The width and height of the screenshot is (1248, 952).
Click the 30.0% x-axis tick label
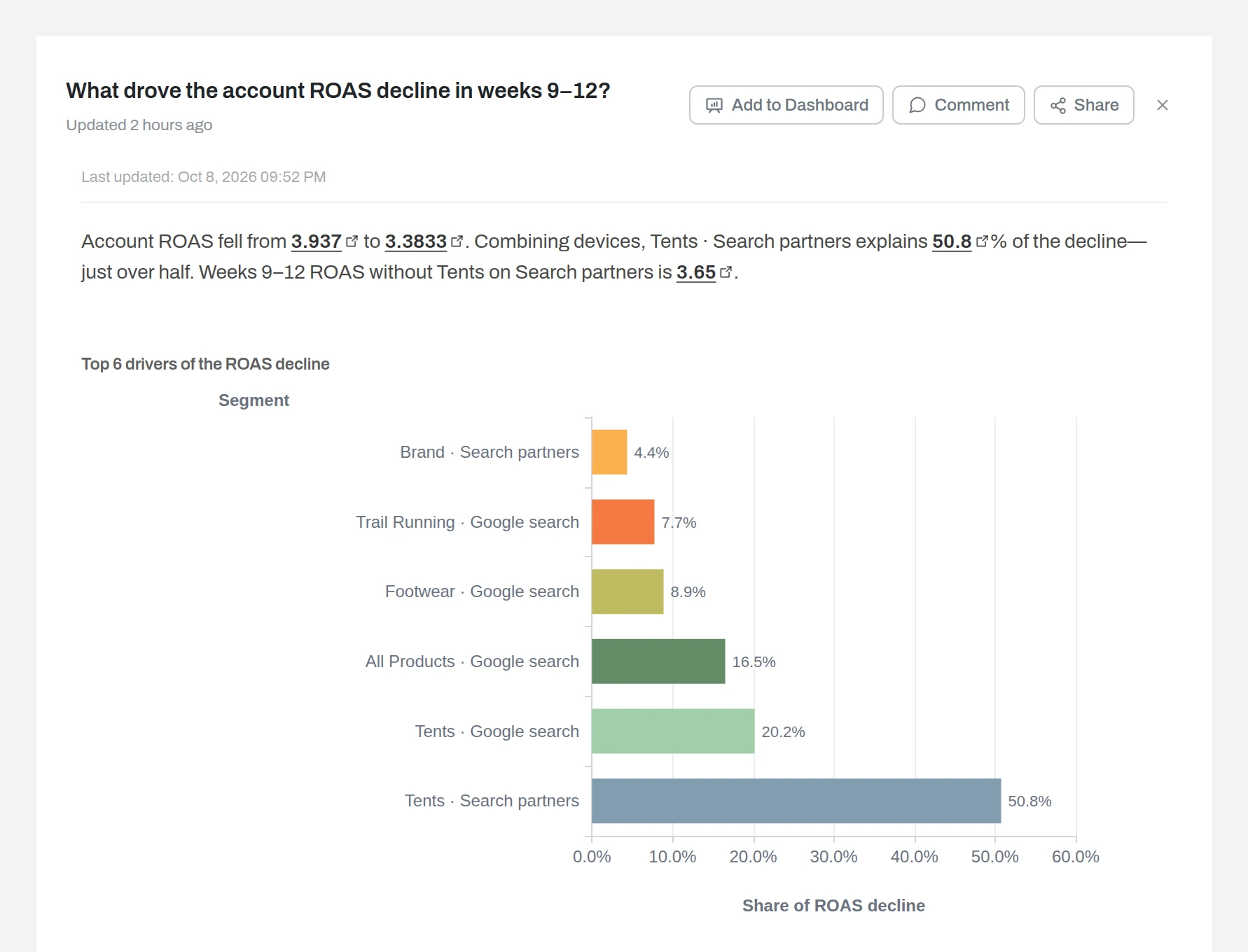tap(833, 857)
